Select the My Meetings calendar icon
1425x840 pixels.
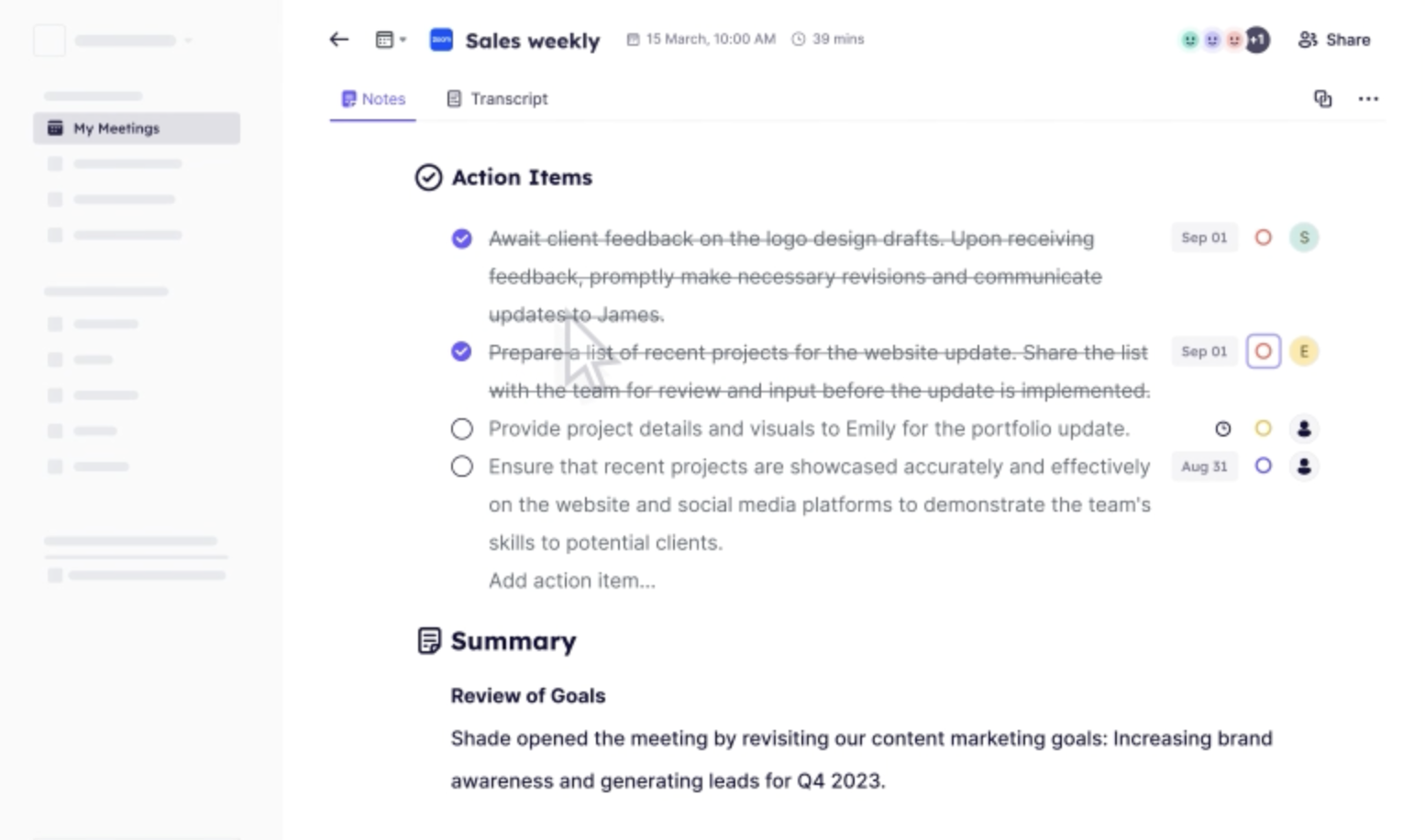(x=56, y=128)
